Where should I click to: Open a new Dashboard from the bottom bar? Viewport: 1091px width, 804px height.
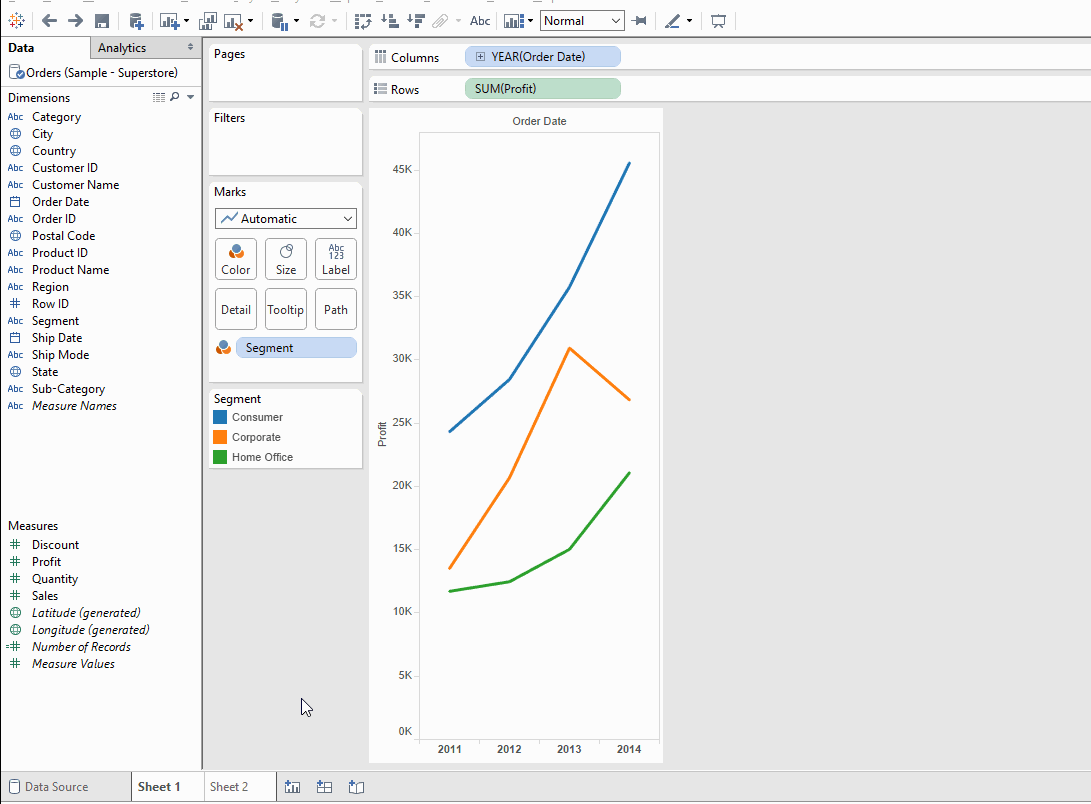[x=324, y=787]
